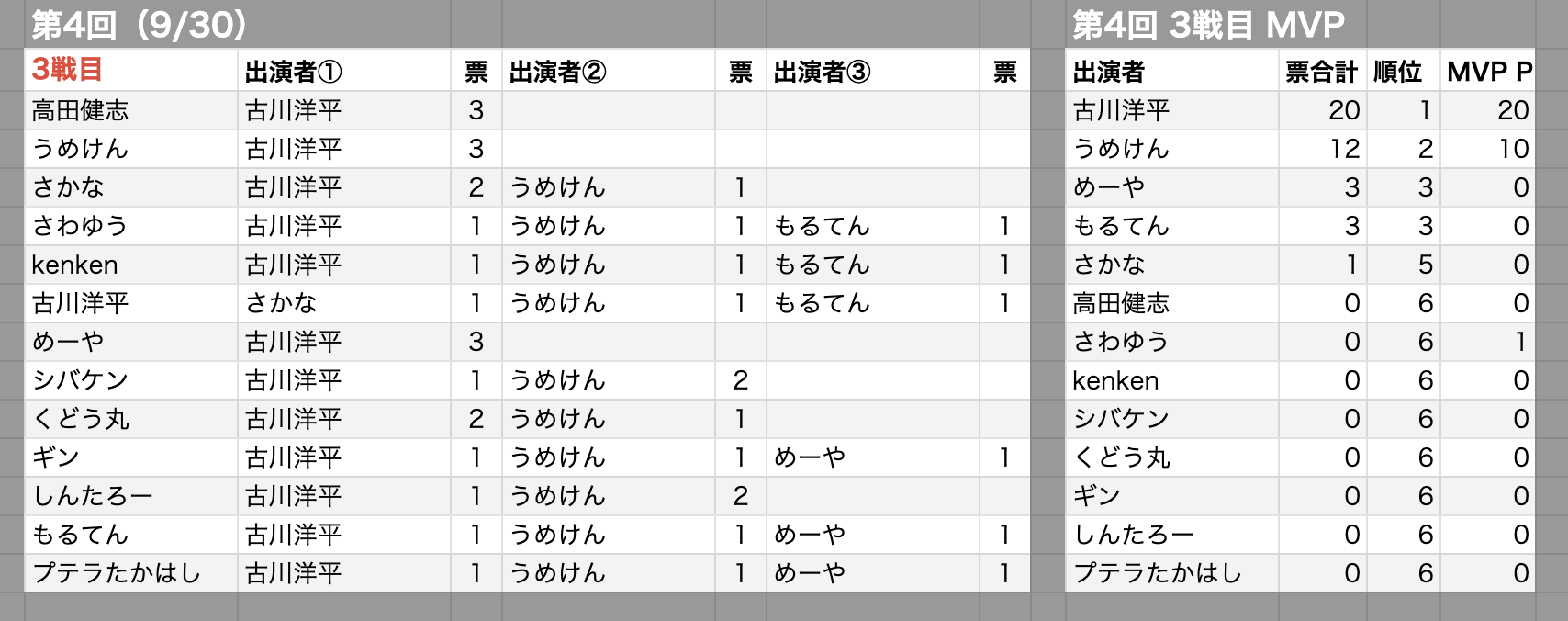This screenshot has width=1568, height=621.
Task: Select さわゆう's MVP P value of 1
Action: (1520, 342)
